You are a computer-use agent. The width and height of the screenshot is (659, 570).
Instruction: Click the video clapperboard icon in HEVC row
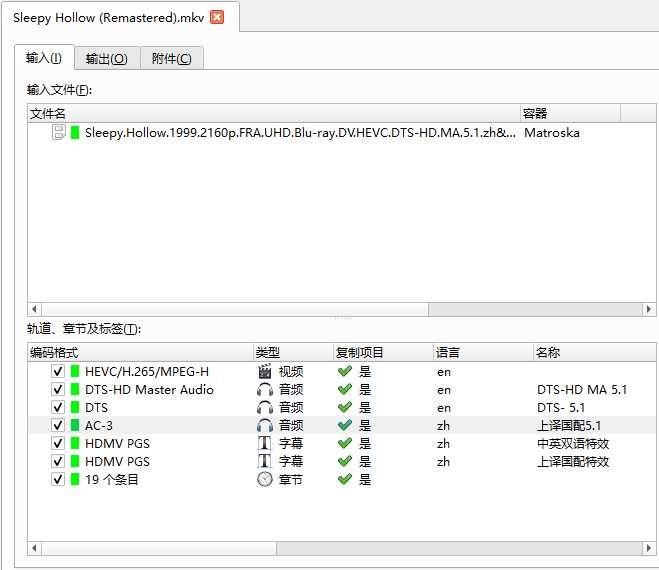[264, 371]
